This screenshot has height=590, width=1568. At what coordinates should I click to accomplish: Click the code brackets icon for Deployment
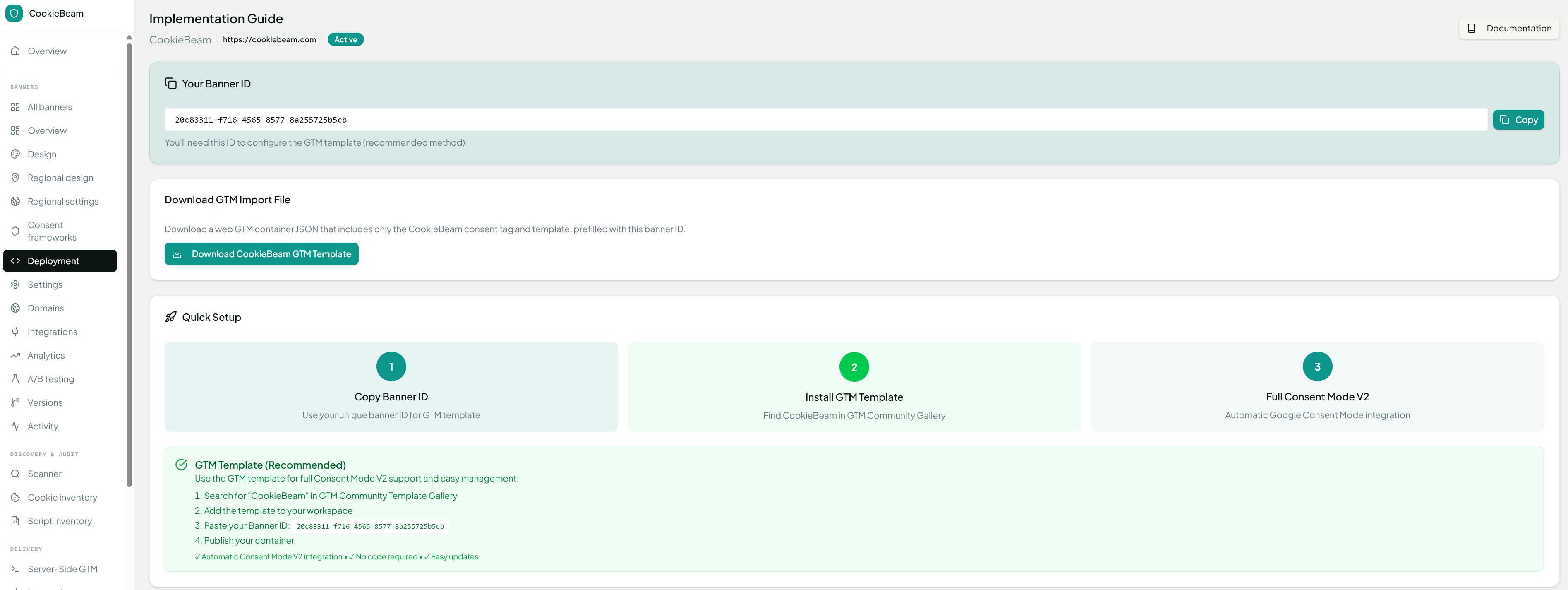[x=15, y=260]
